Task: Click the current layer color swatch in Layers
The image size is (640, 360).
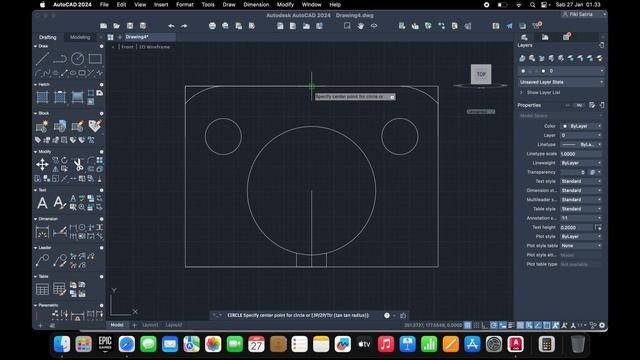Action: 543,71
